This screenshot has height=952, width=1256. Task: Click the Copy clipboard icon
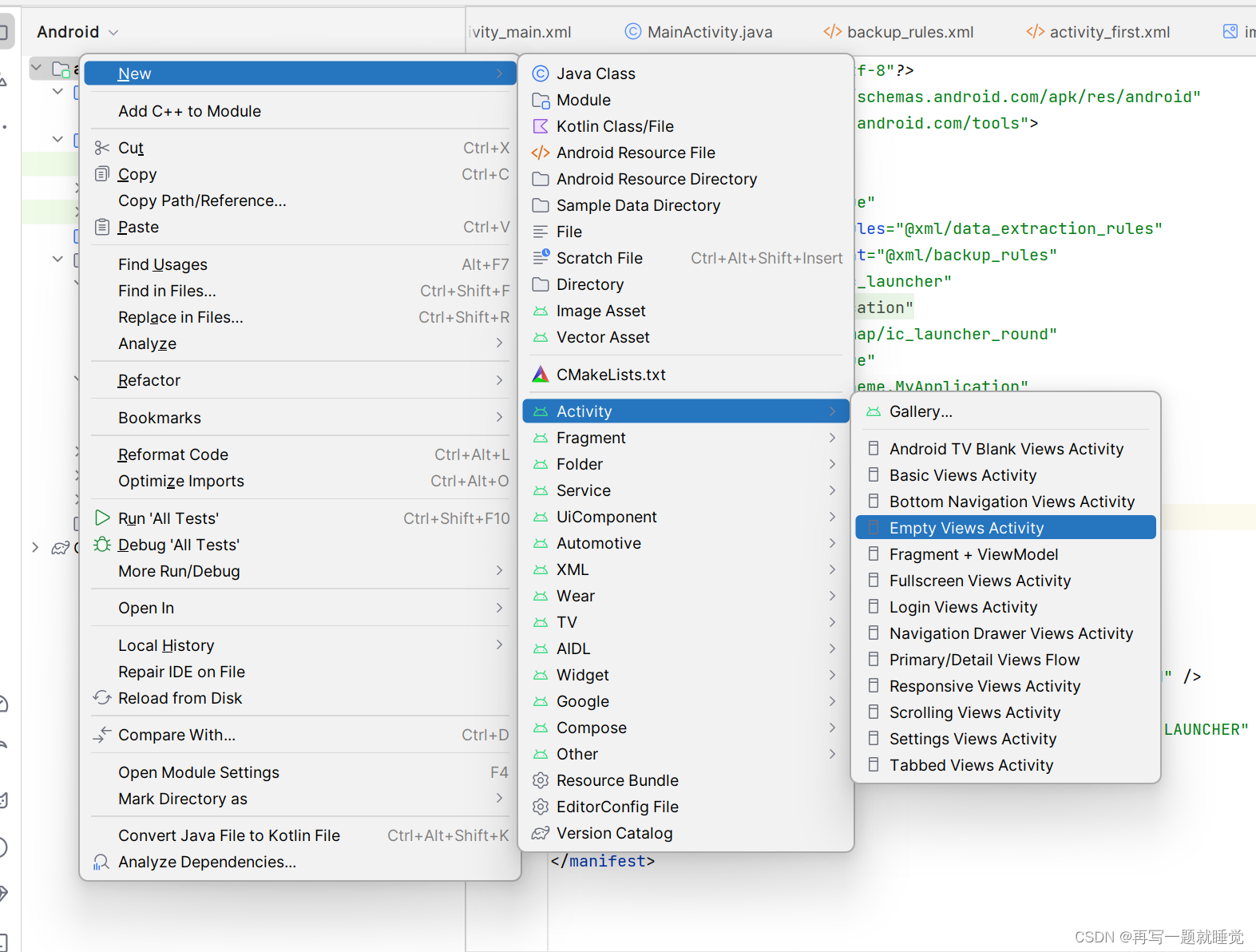point(101,174)
